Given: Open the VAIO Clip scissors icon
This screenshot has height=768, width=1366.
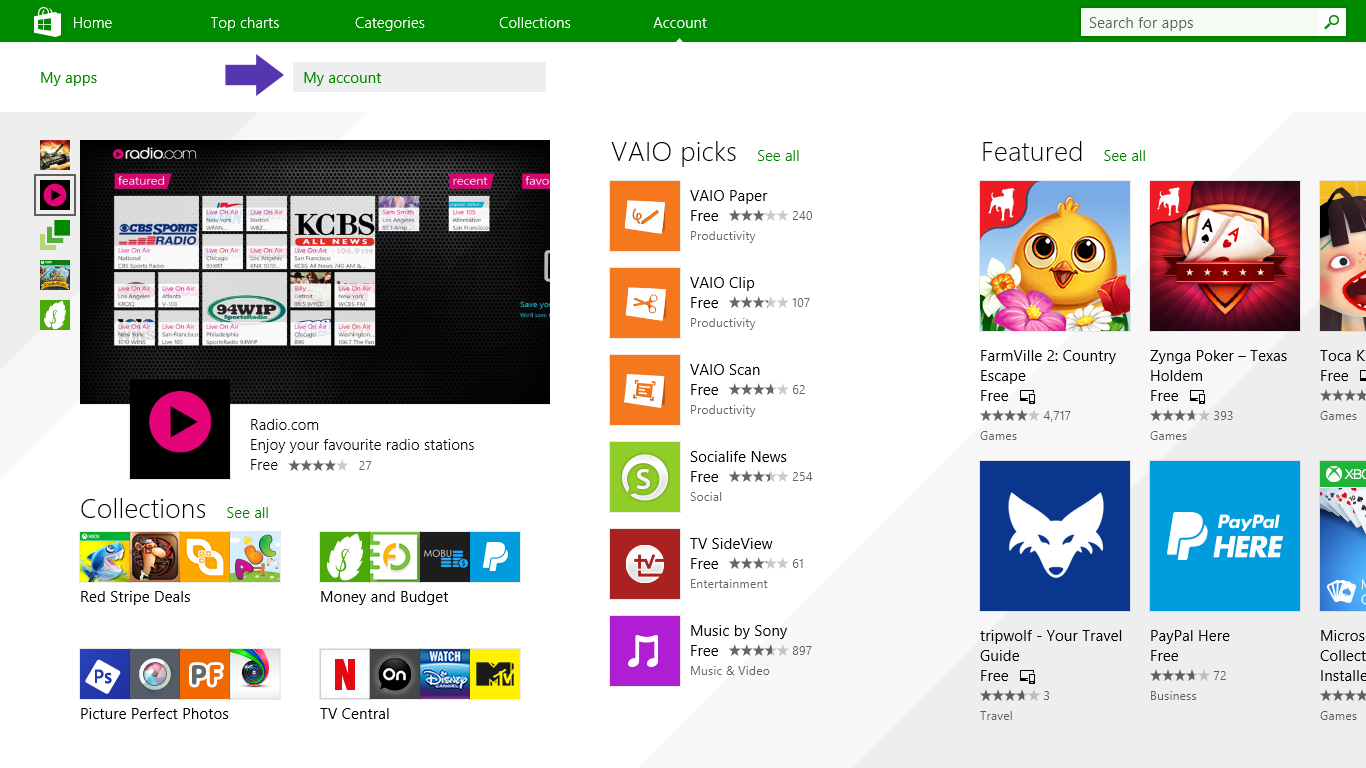Looking at the screenshot, I should [x=645, y=303].
